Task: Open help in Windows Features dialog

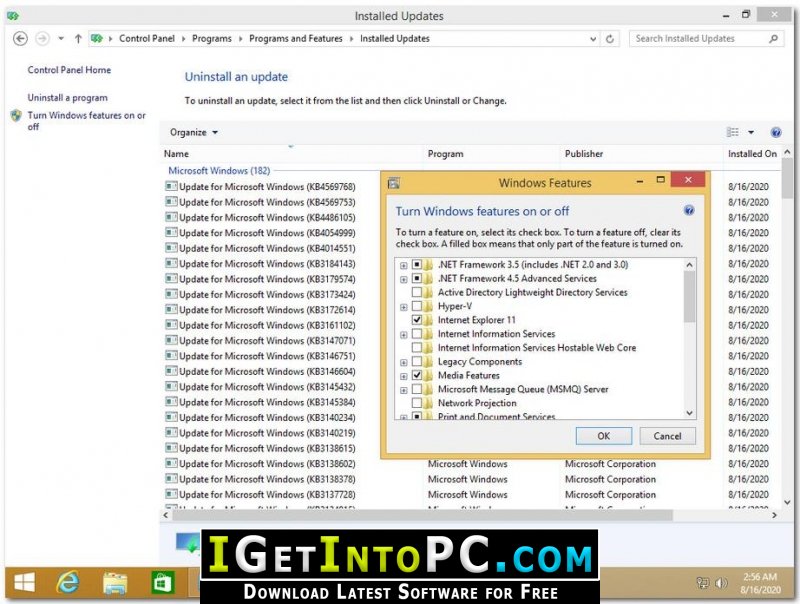Action: (x=689, y=211)
